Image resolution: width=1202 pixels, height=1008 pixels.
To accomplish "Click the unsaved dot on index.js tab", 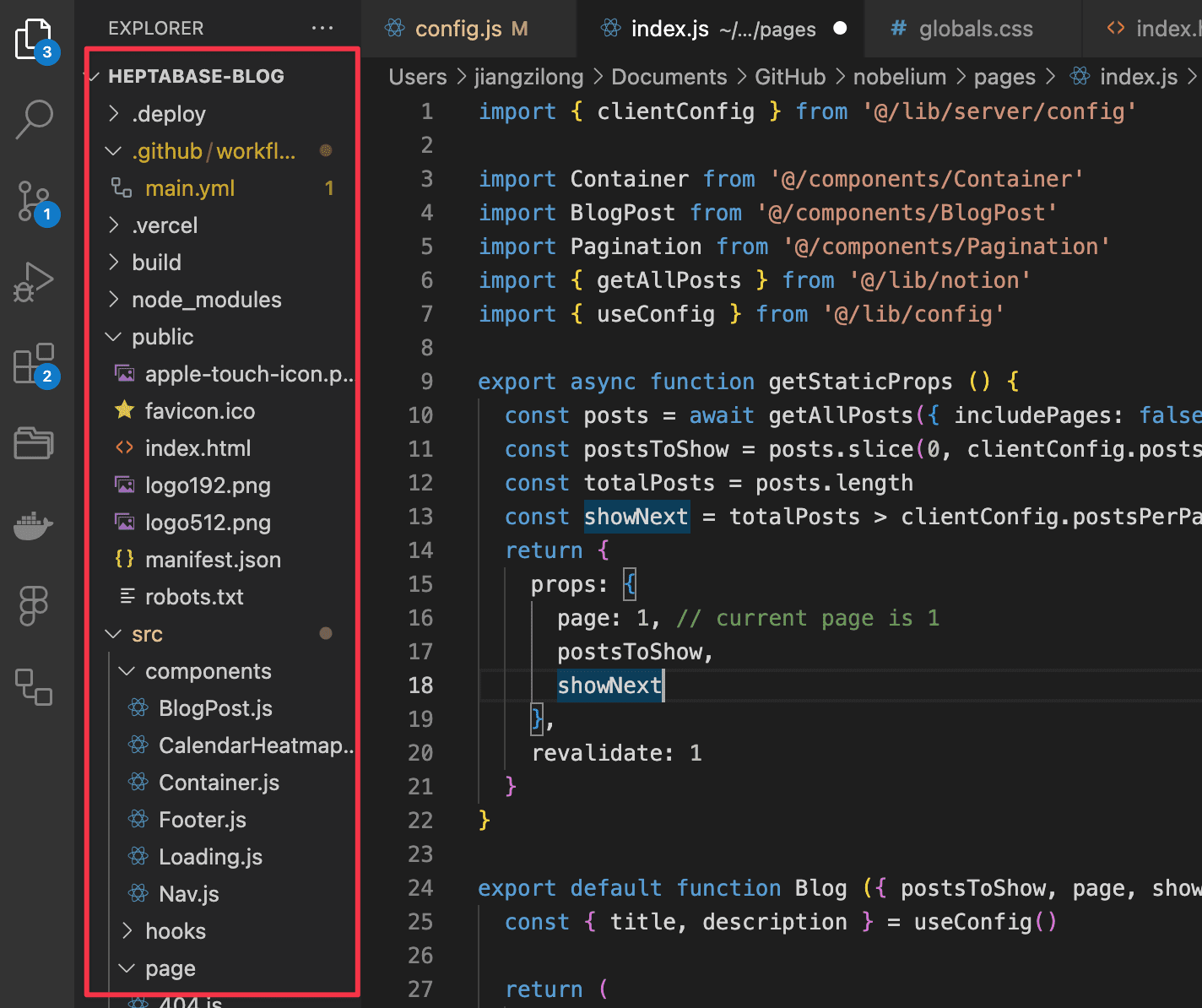I will [840, 29].
